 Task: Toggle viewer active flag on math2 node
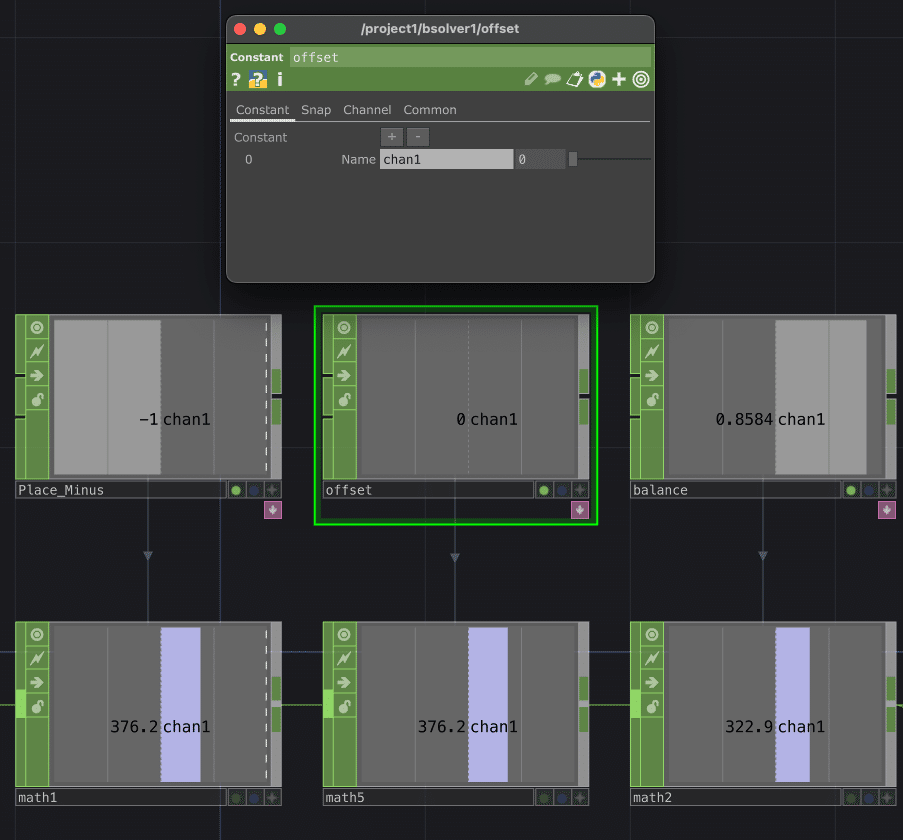(x=652, y=634)
